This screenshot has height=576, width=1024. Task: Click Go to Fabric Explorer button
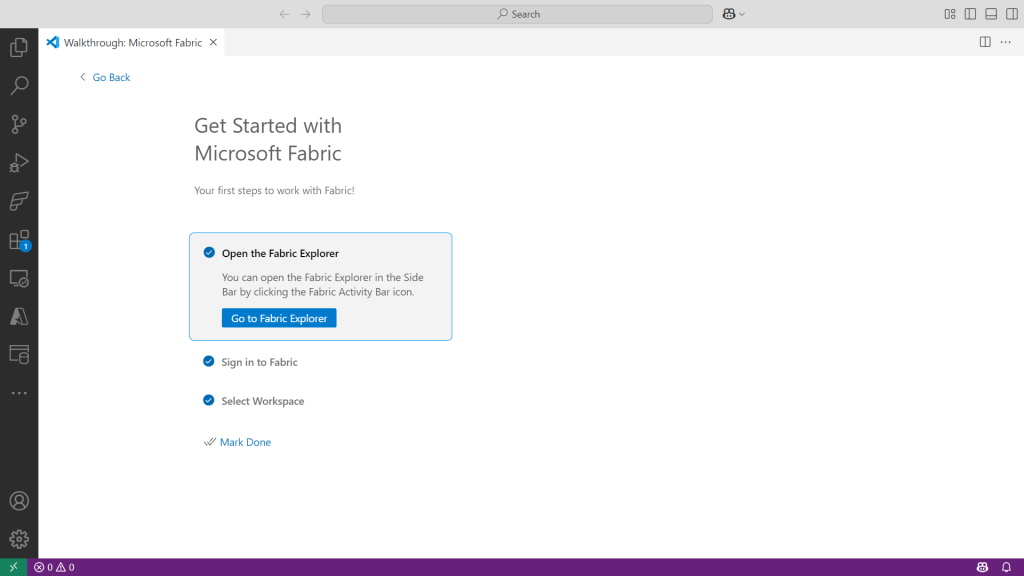279,318
